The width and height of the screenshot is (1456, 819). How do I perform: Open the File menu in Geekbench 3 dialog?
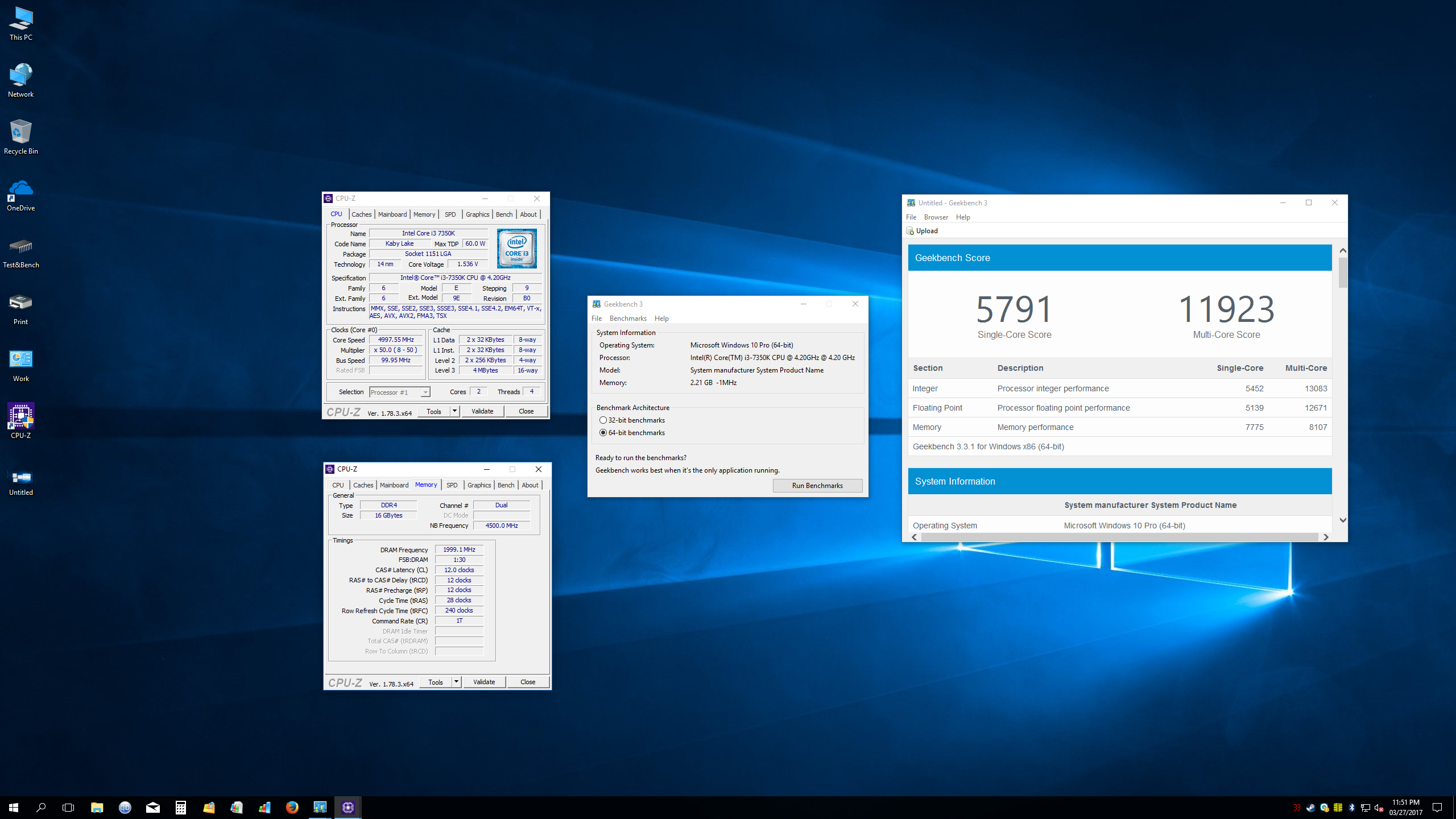point(597,318)
